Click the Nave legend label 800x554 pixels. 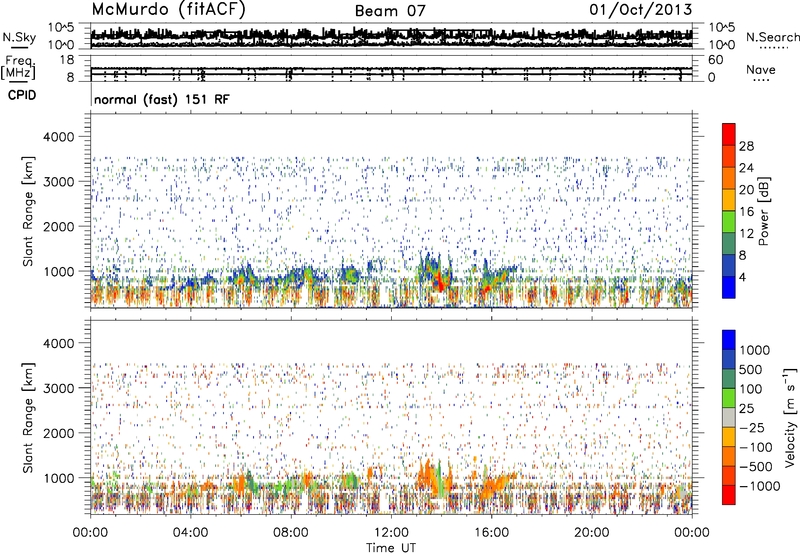click(x=761, y=69)
